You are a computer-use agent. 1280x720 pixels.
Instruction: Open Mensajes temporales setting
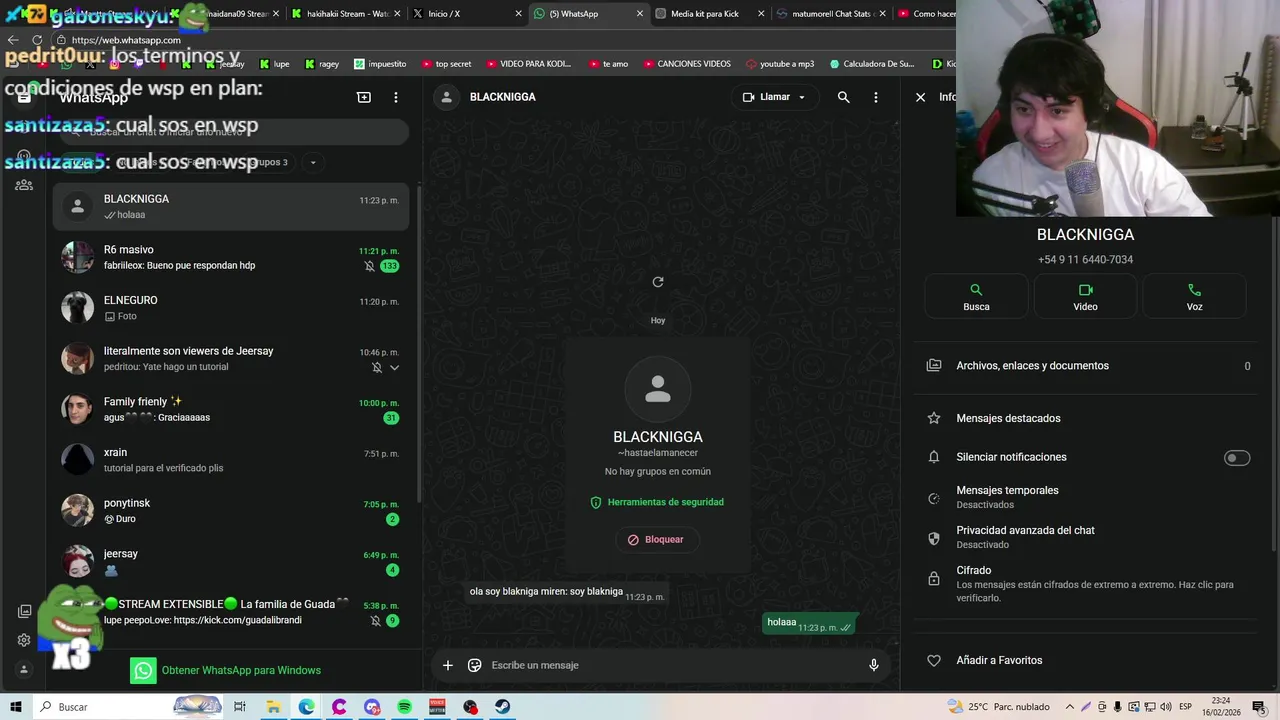coord(1088,497)
